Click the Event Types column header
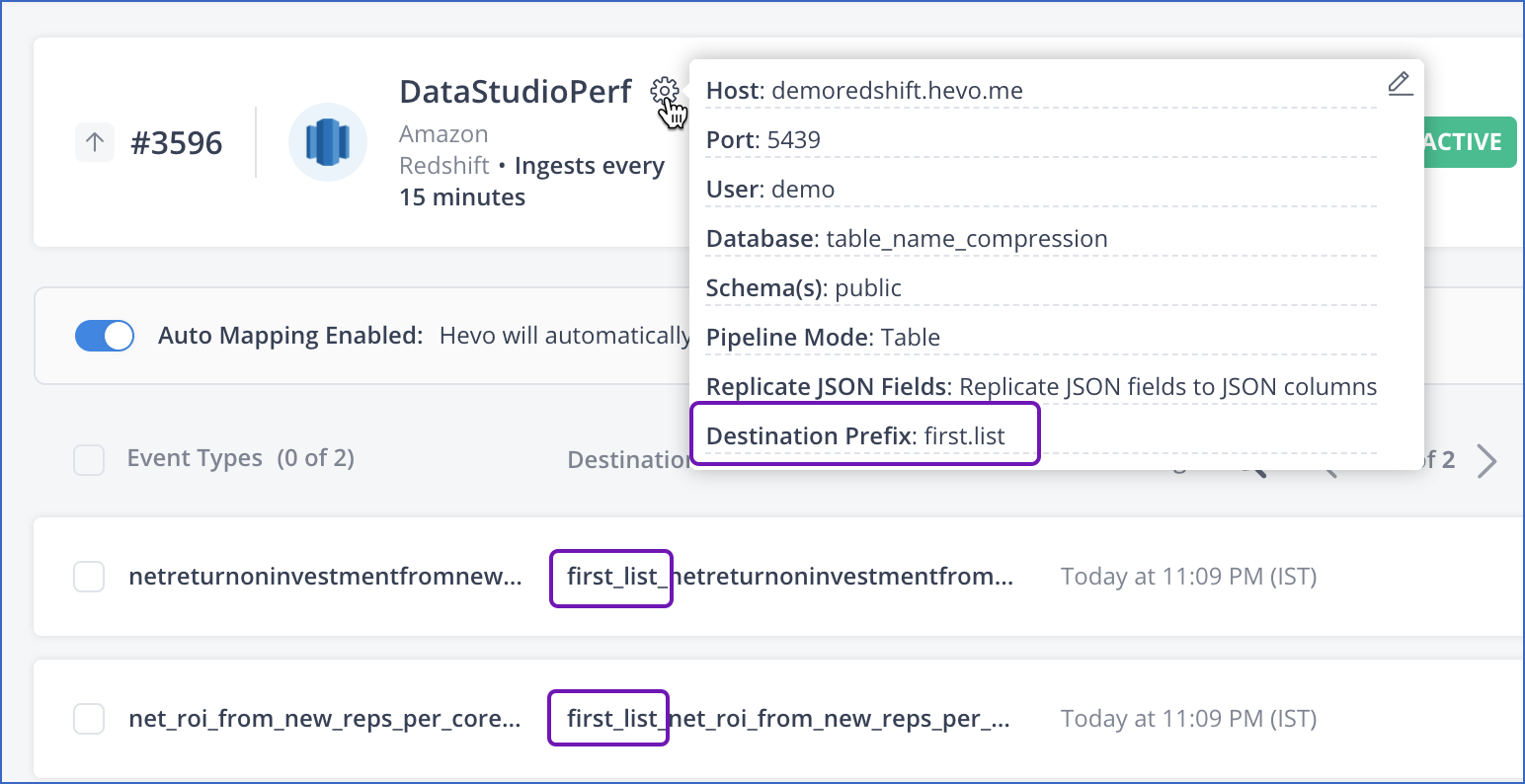 pyautogui.click(x=195, y=457)
